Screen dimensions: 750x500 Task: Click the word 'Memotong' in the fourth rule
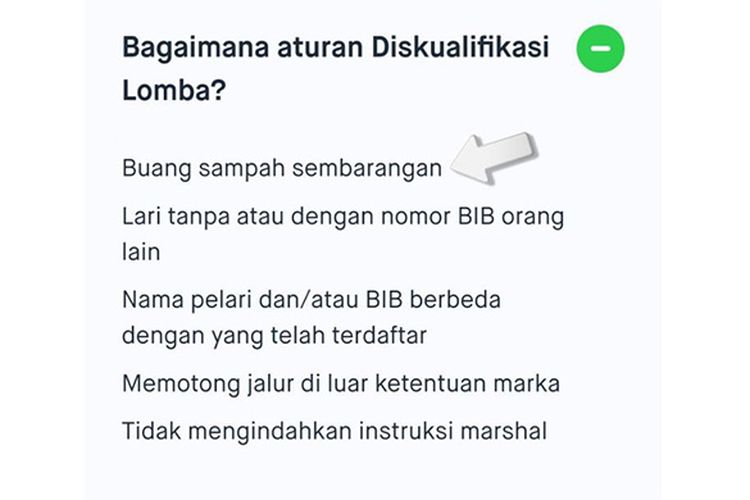[172, 384]
